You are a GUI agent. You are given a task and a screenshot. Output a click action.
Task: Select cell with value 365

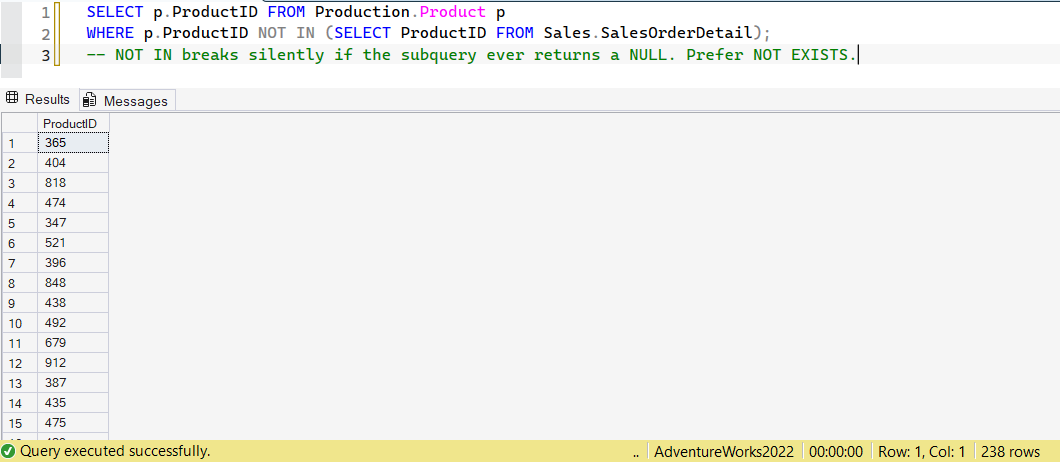pos(73,143)
